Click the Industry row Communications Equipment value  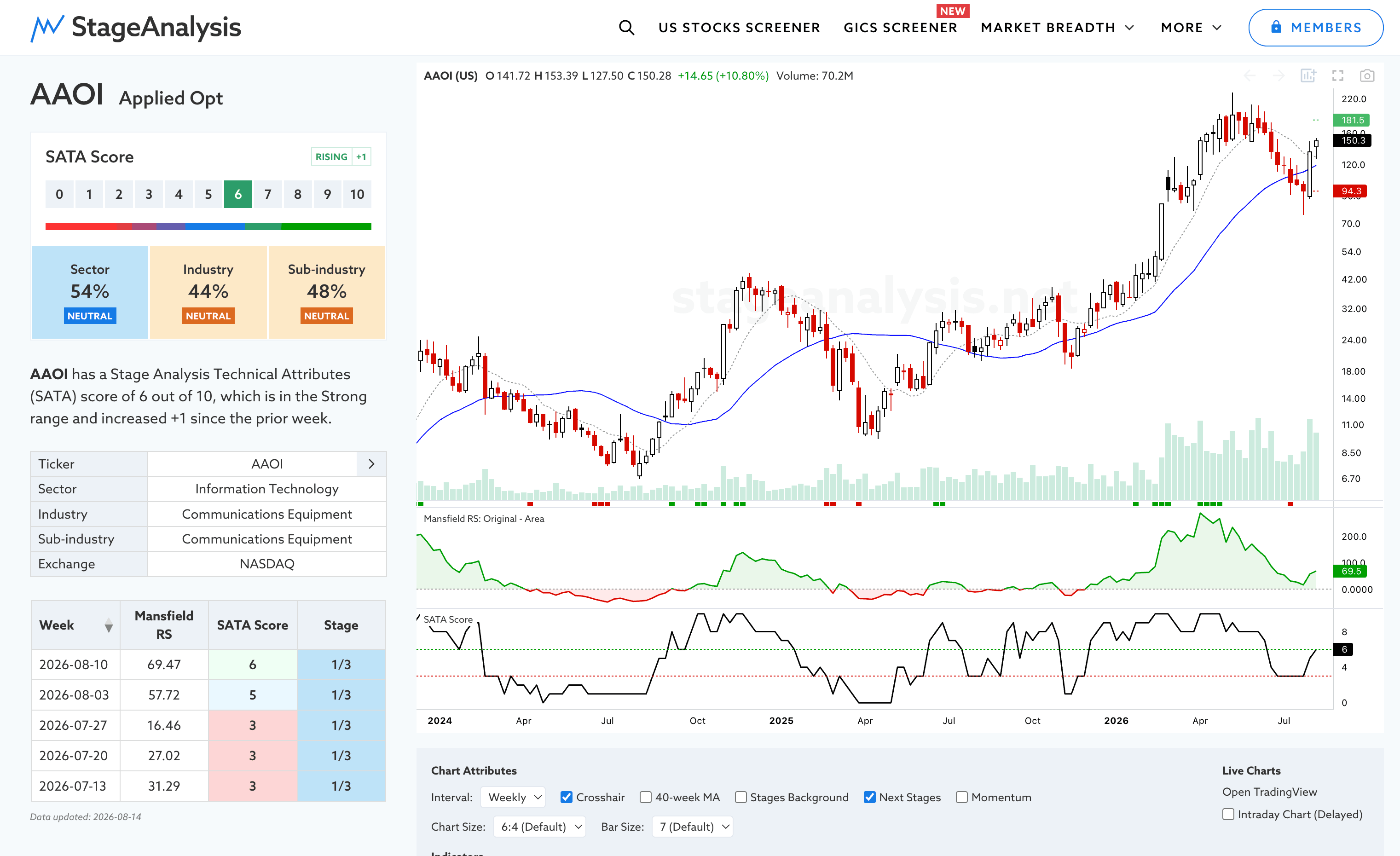point(267,514)
